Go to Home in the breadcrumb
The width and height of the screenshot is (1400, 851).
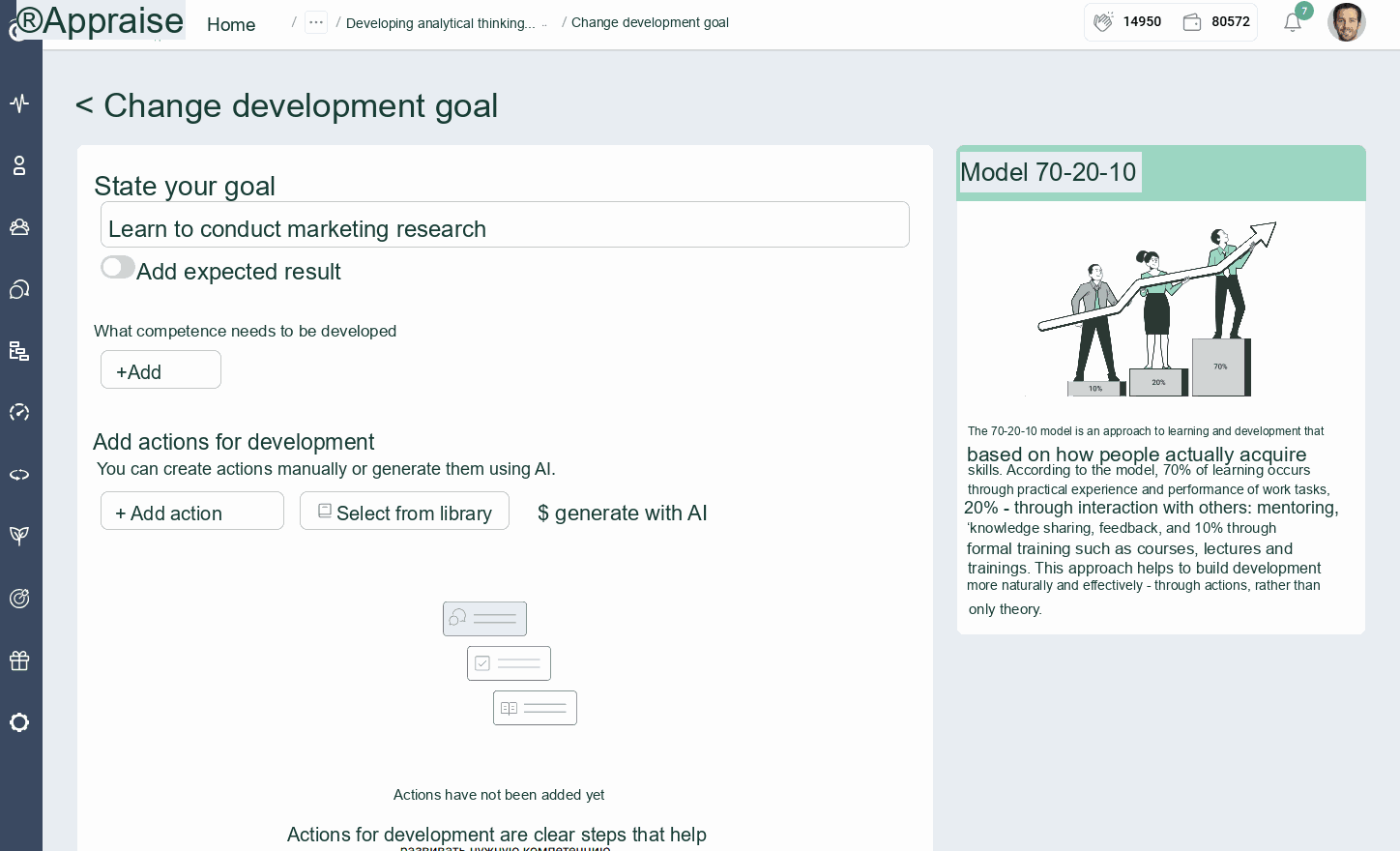[231, 24]
